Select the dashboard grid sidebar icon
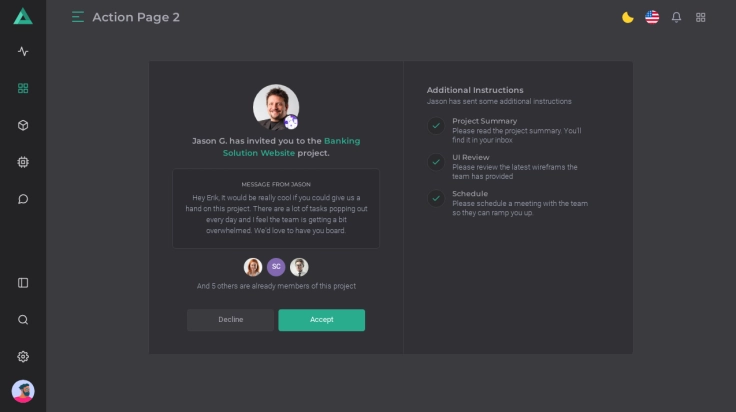 tap(23, 88)
